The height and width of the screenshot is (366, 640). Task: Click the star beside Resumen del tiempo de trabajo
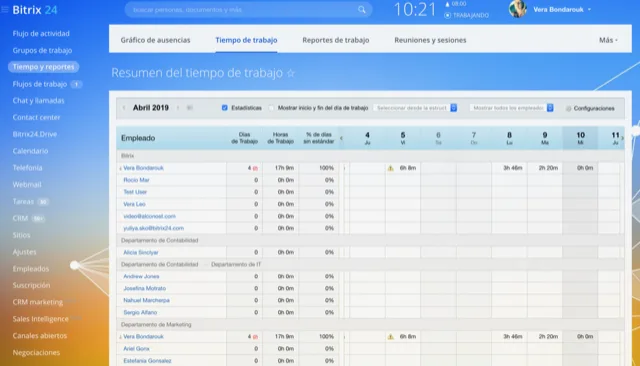pyautogui.click(x=291, y=73)
